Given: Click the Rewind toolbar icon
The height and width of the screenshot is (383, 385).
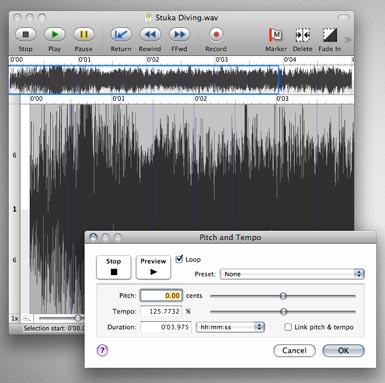Looking at the screenshot, I should pos(150,34).
